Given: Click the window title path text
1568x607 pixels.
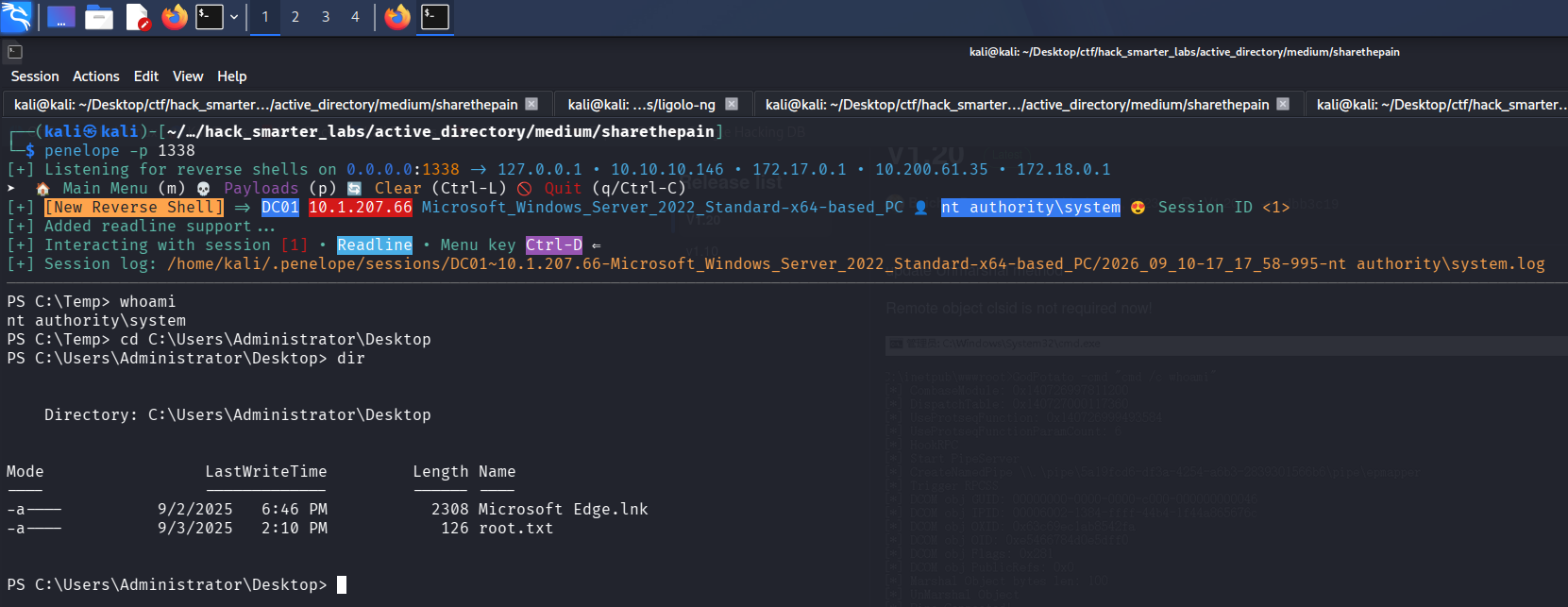Looking at the screenshot, I should click(x=1185, y=52).
